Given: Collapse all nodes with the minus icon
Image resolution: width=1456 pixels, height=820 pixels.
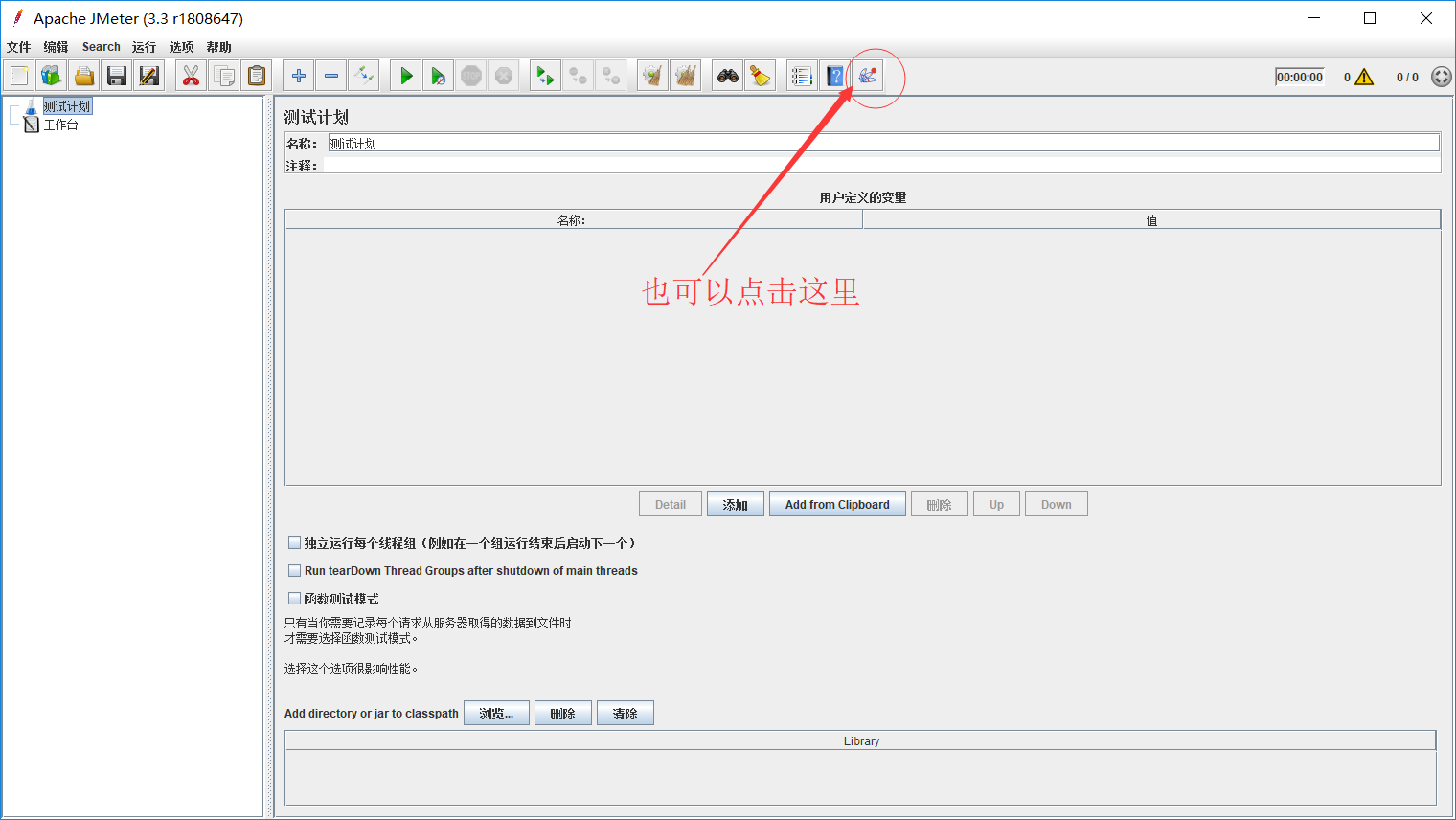Looking at the screenshot, I should 331,76.
